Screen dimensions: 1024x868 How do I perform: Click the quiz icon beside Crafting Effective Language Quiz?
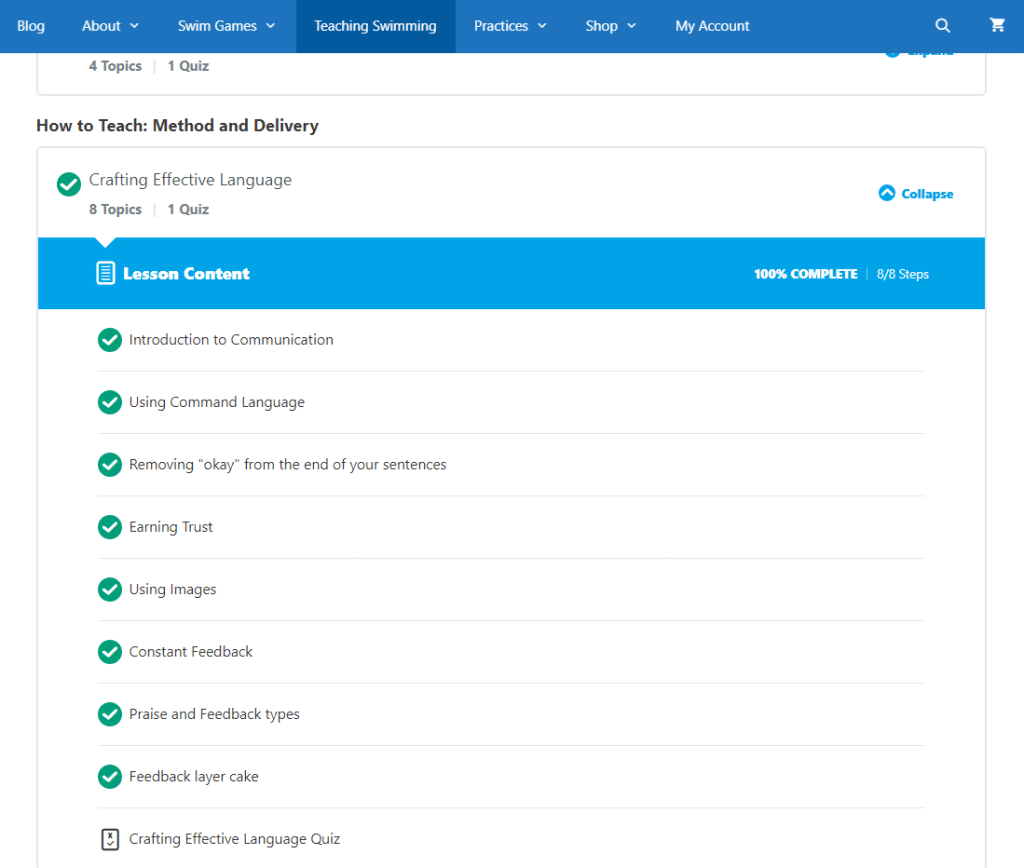point(110,839)
